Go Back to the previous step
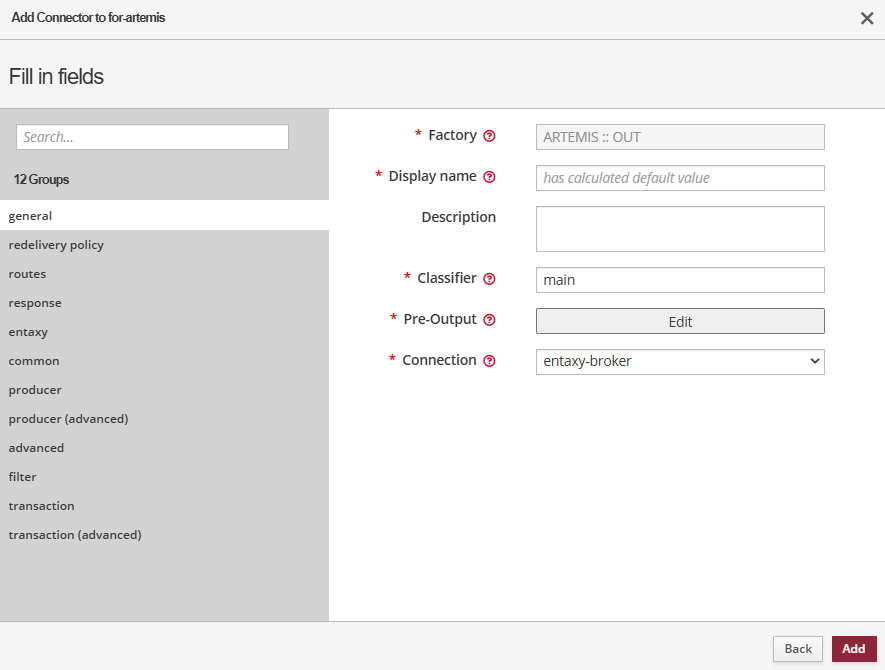Screen dimensions: 885x670 click(797, 649)
